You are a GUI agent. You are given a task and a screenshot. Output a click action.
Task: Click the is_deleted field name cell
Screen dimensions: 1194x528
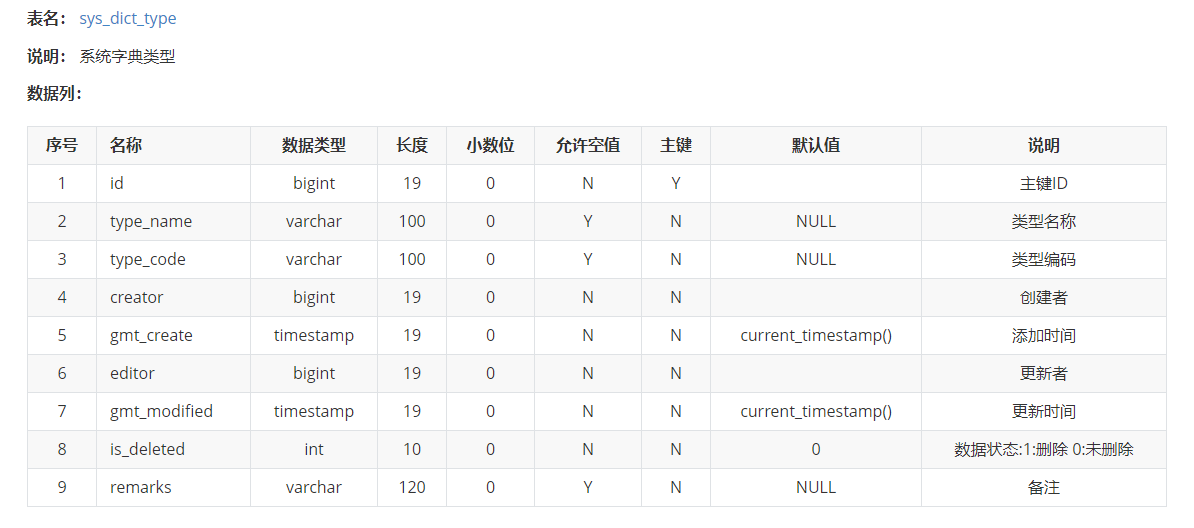click(147, 450)
